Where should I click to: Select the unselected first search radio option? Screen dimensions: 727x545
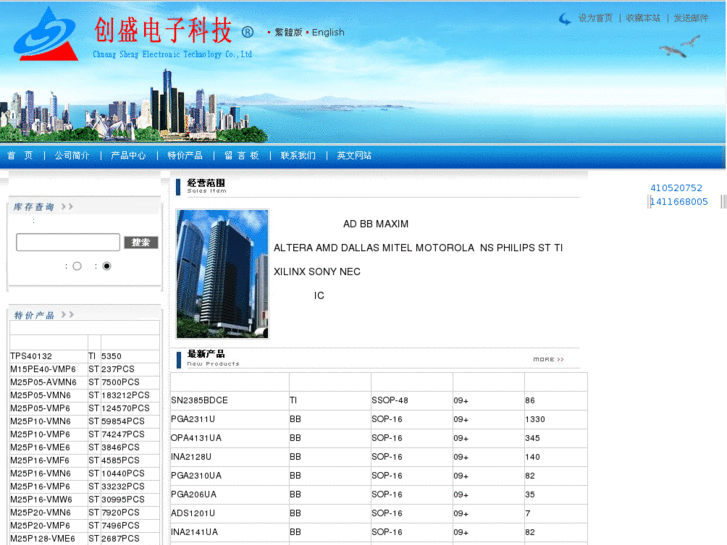tap(77, 266)
